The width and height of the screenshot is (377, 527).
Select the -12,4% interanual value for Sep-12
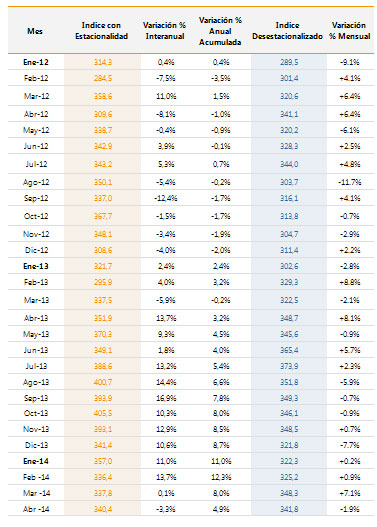166,198
